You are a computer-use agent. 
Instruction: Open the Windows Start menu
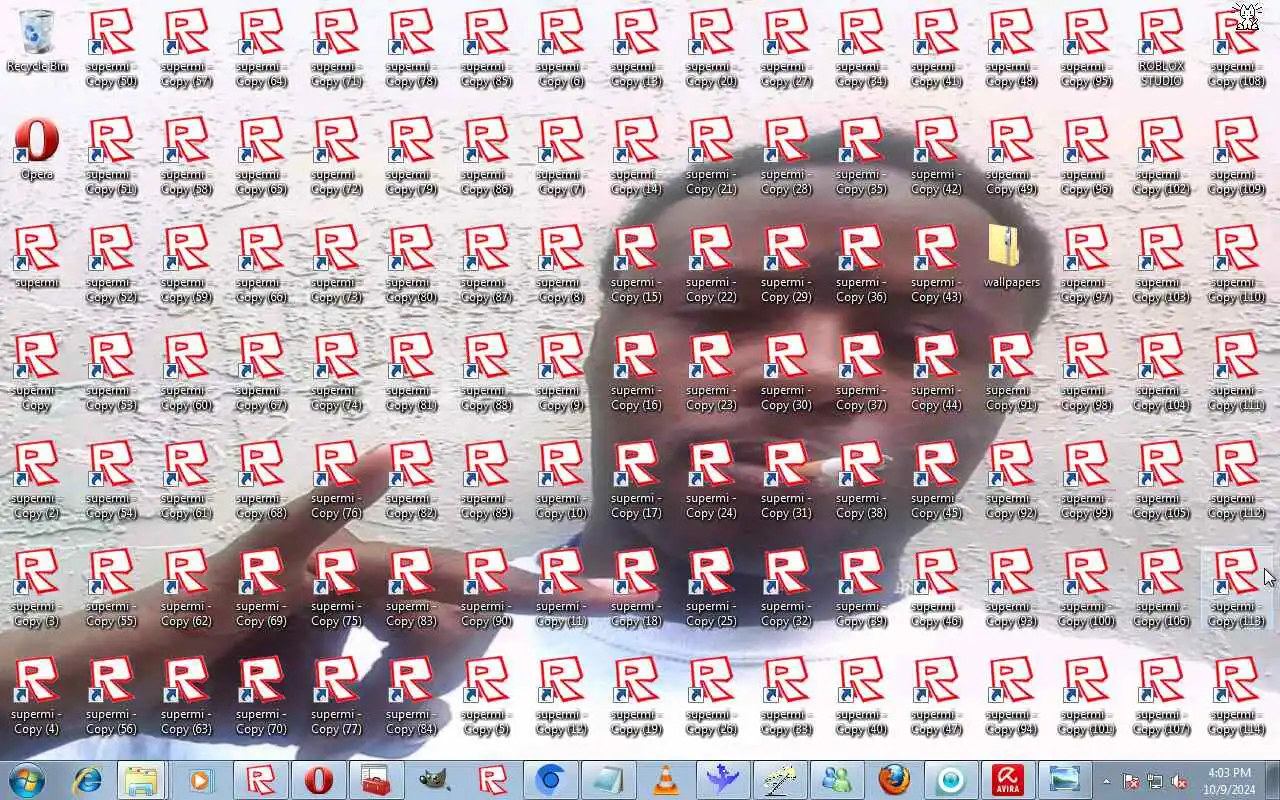(27, 780)
